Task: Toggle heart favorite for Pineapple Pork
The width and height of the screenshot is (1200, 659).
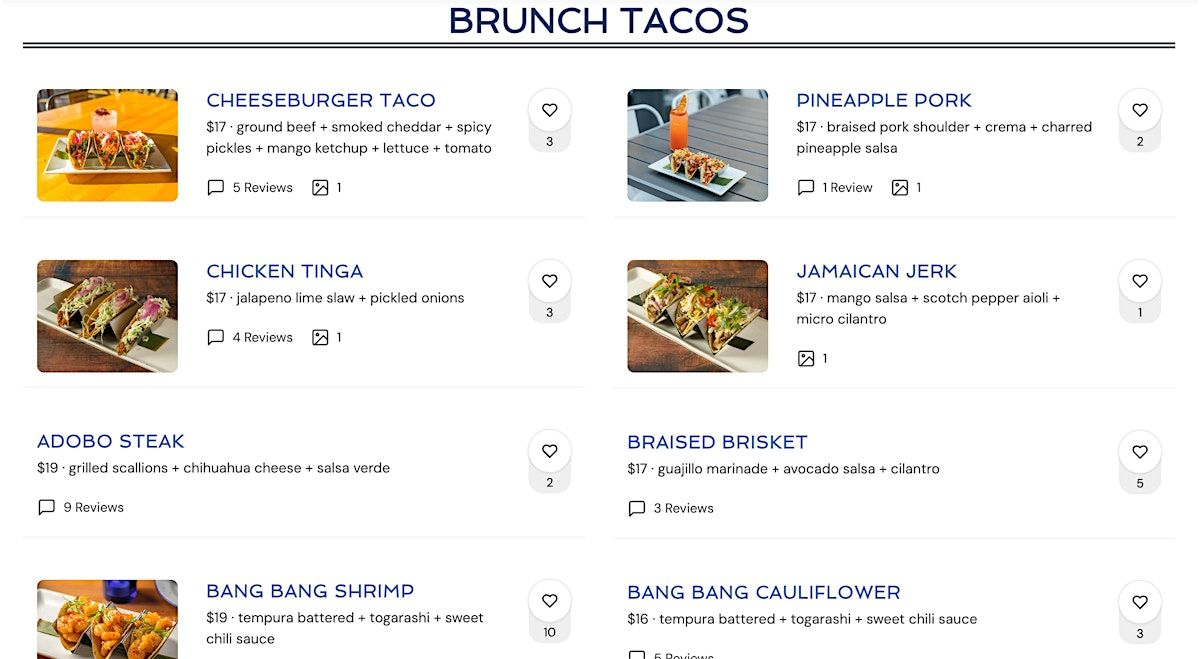Action: tap(1139, 110)
